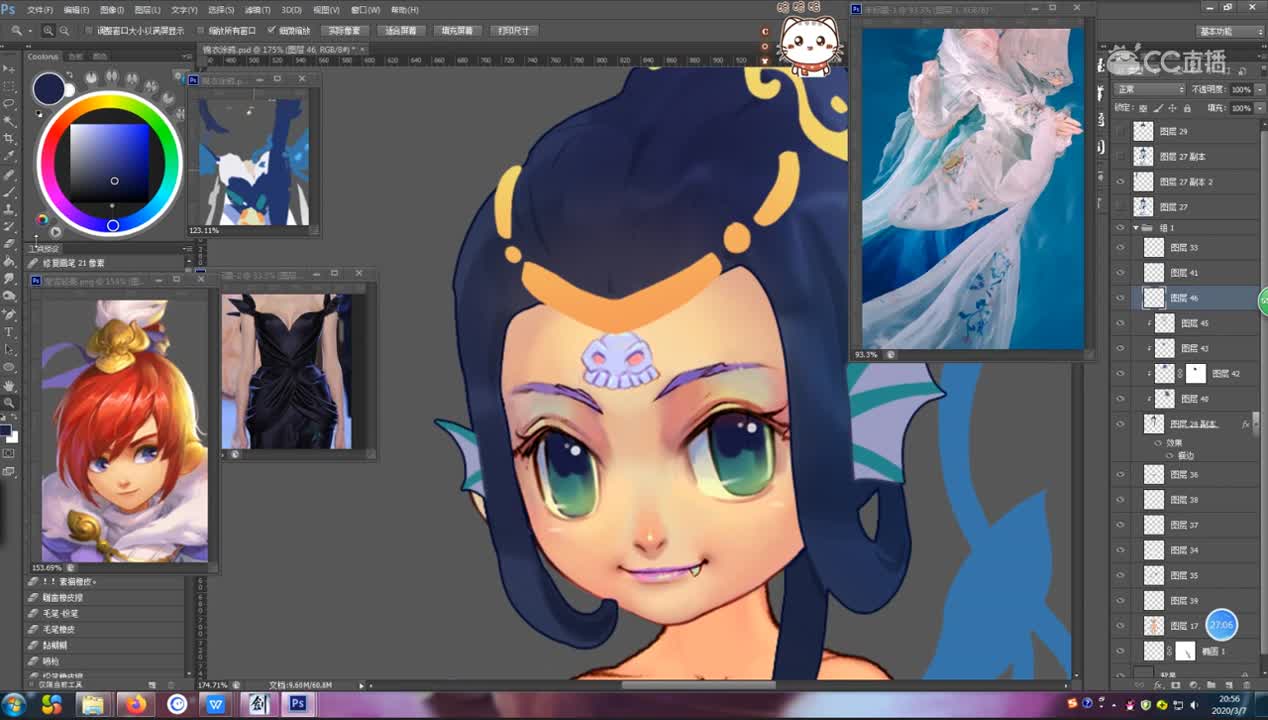
Task: Toggle 缩放所有窗口 checkbox
Action: (201, 31)
